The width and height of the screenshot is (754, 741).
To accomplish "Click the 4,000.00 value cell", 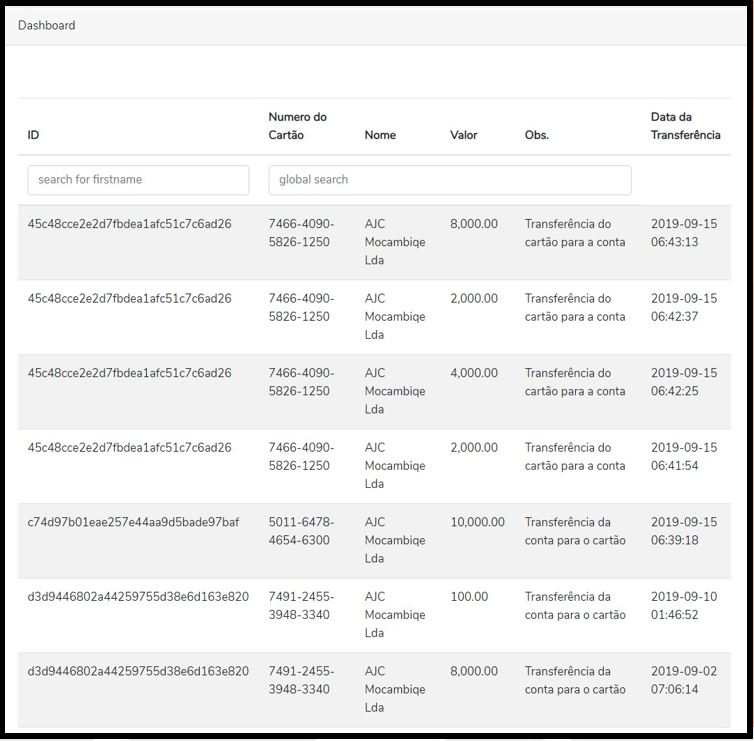I will 473,373.
